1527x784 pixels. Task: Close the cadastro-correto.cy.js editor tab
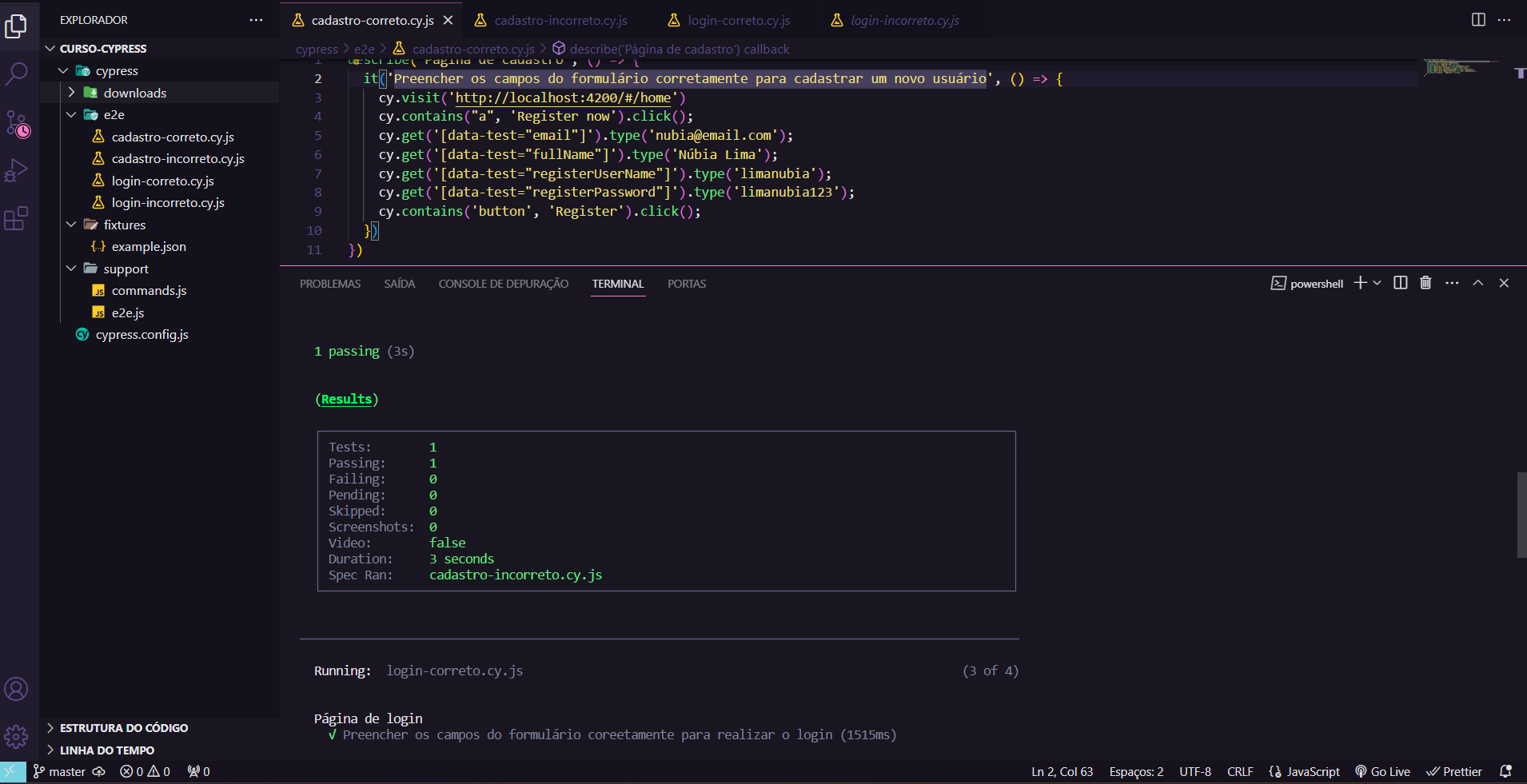point(449,20)
